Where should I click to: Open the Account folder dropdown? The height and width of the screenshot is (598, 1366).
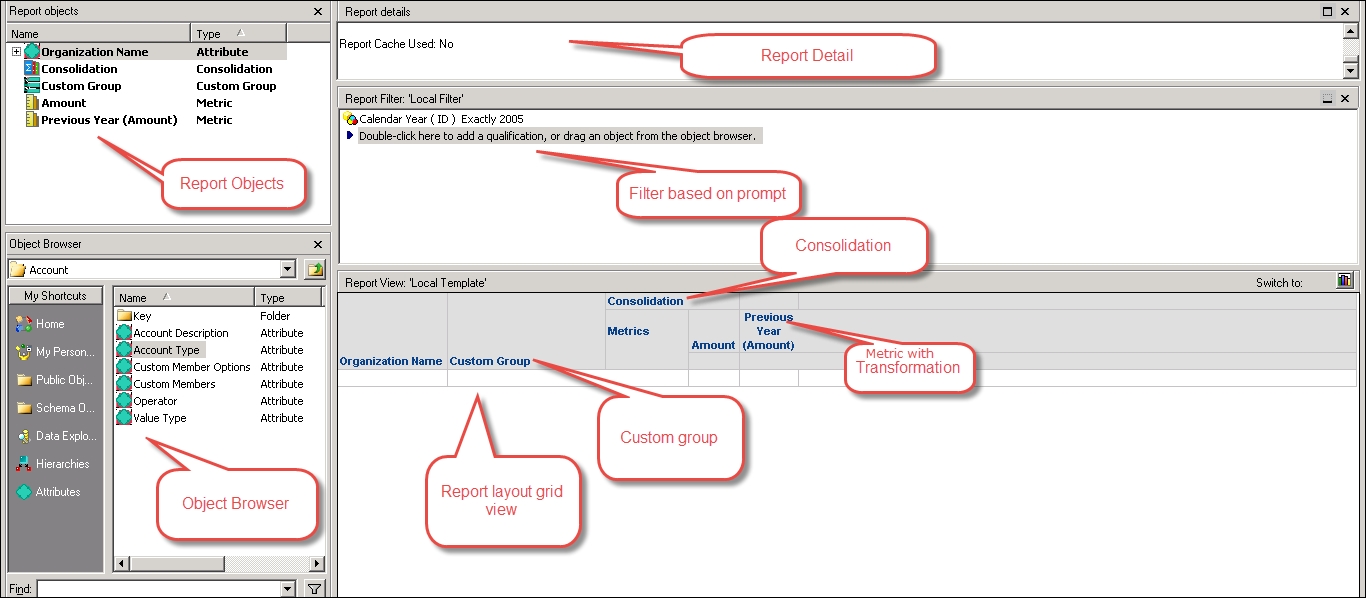click(x=289, y=270)
